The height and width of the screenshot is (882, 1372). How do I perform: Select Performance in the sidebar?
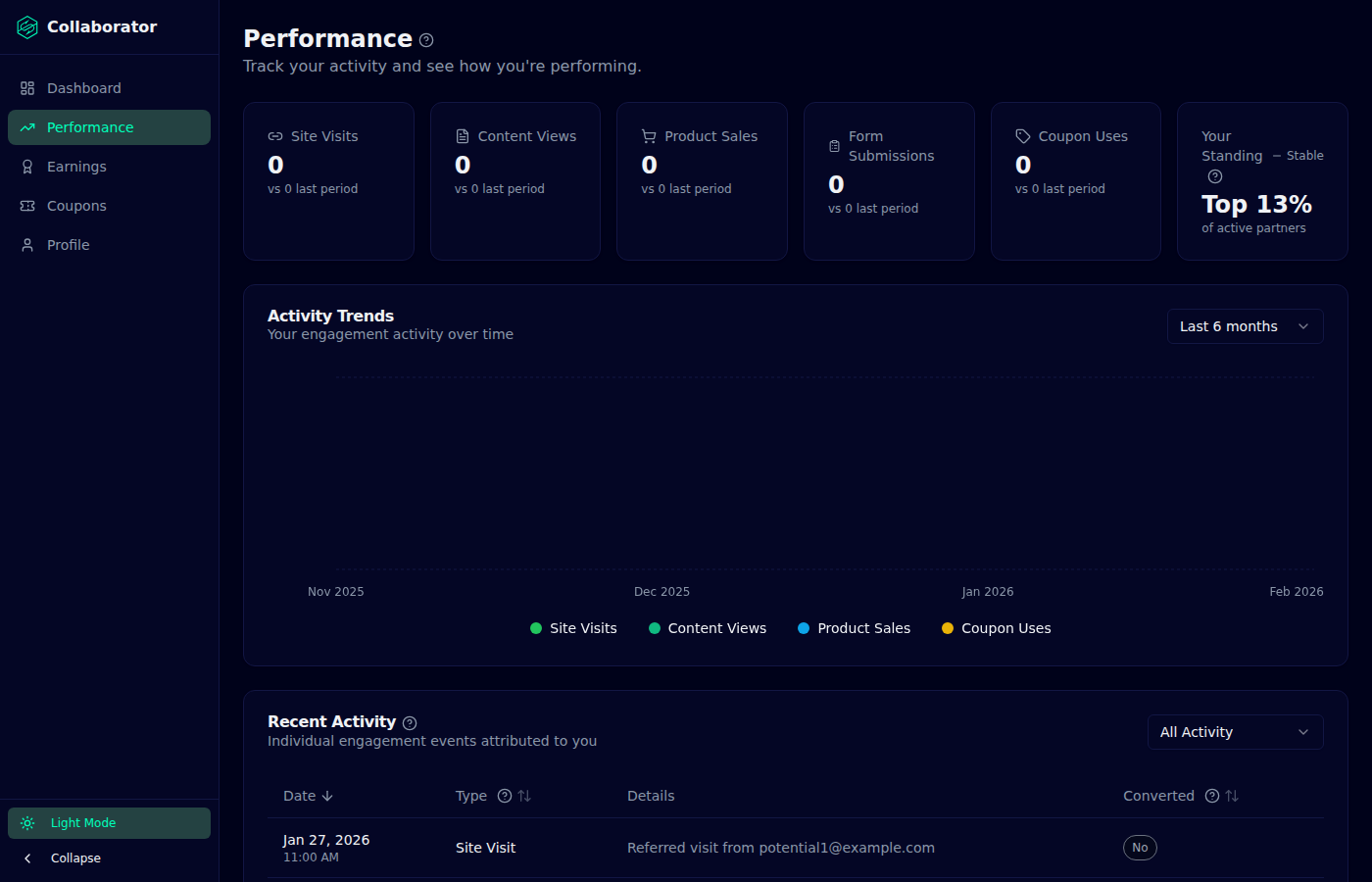tap(109, 127)
